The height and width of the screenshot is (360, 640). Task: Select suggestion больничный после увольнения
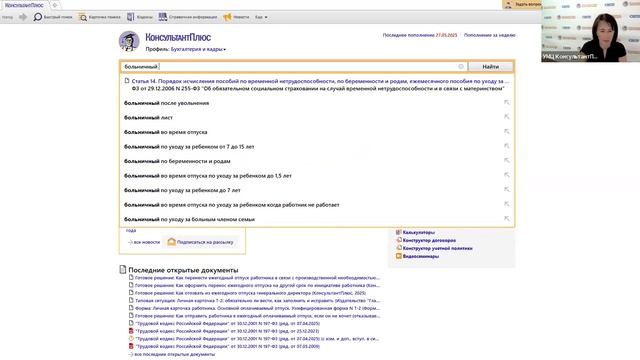(167, 103)
